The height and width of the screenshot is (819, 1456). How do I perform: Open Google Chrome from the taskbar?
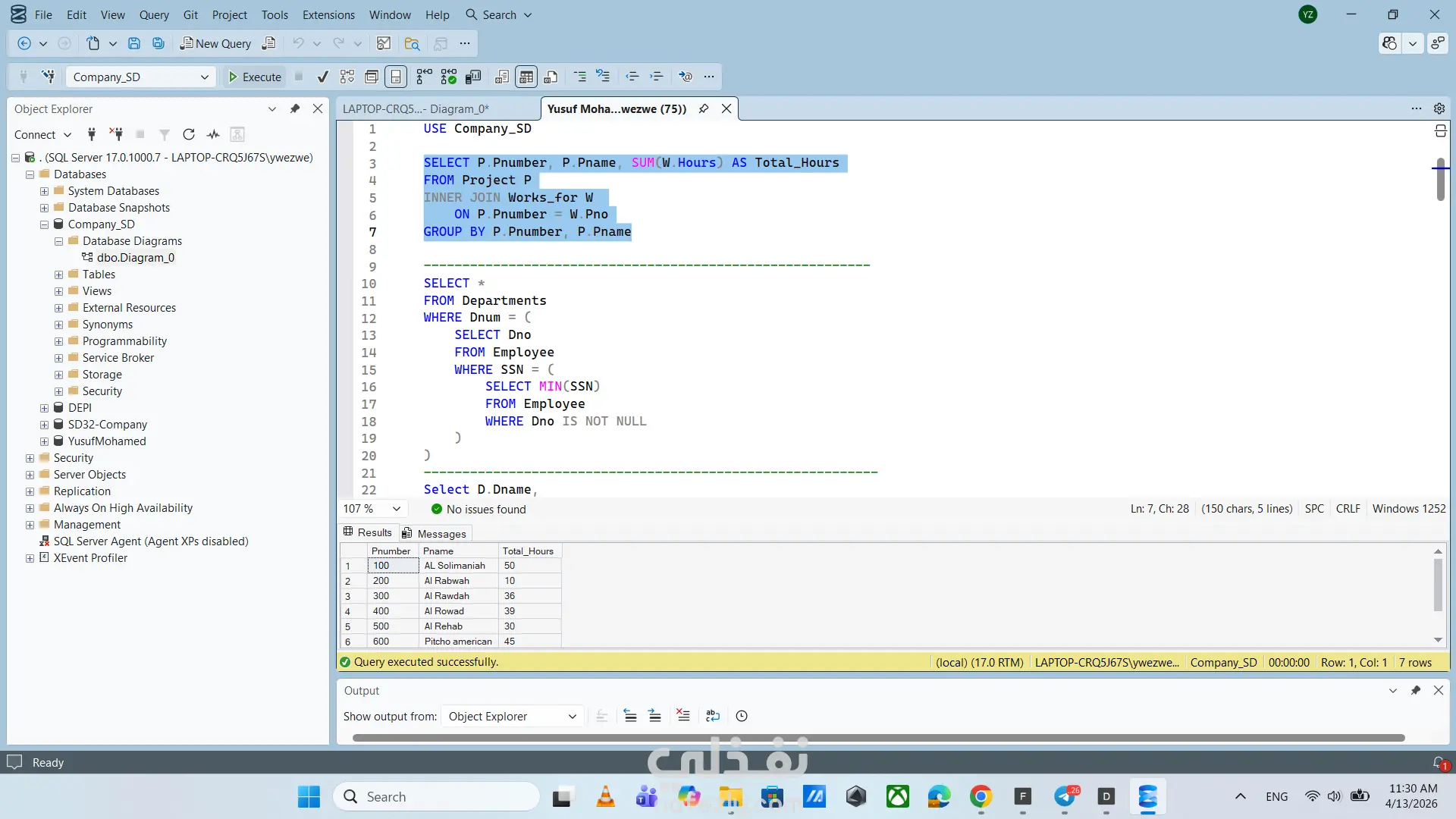click(981, 796)
